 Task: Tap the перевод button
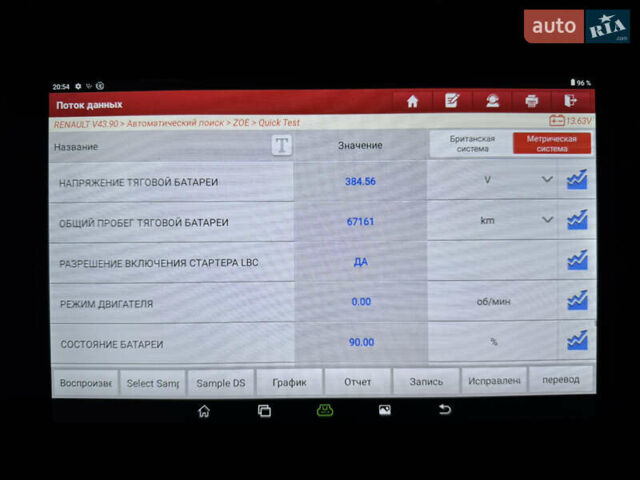(560, 381)
